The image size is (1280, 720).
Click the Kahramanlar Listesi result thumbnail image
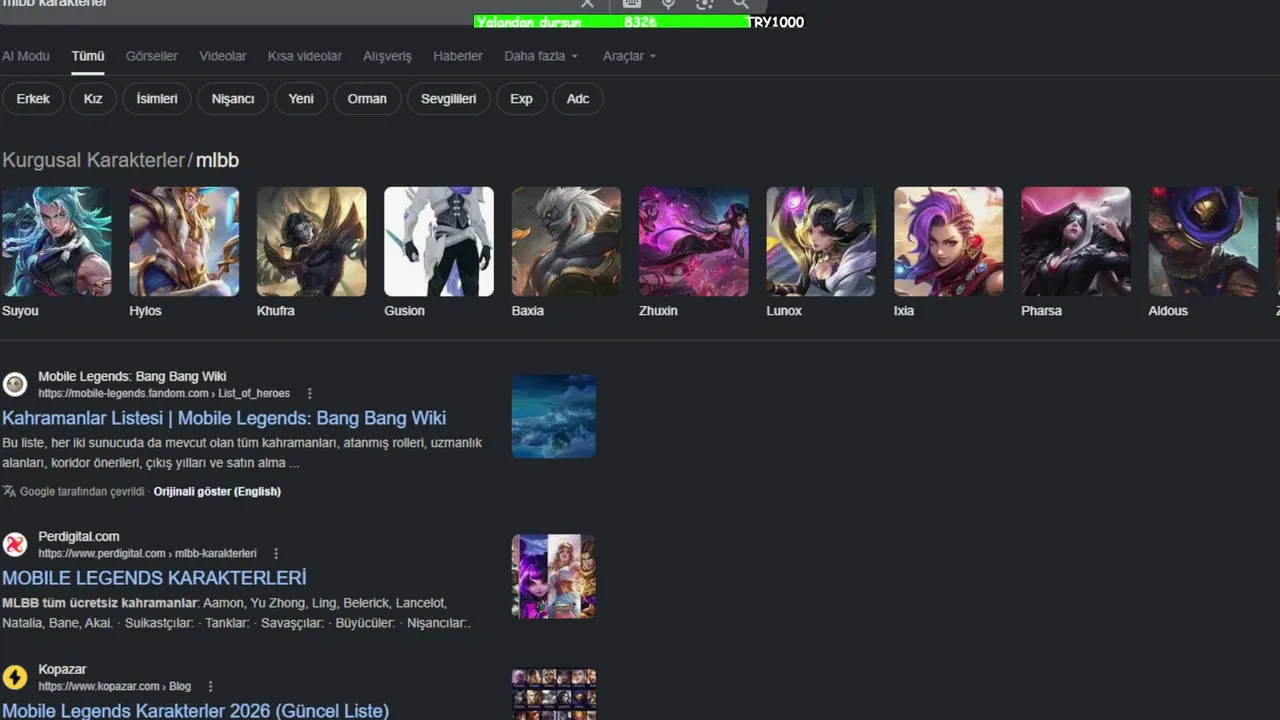pyautogui.click(x=554, y=416)
